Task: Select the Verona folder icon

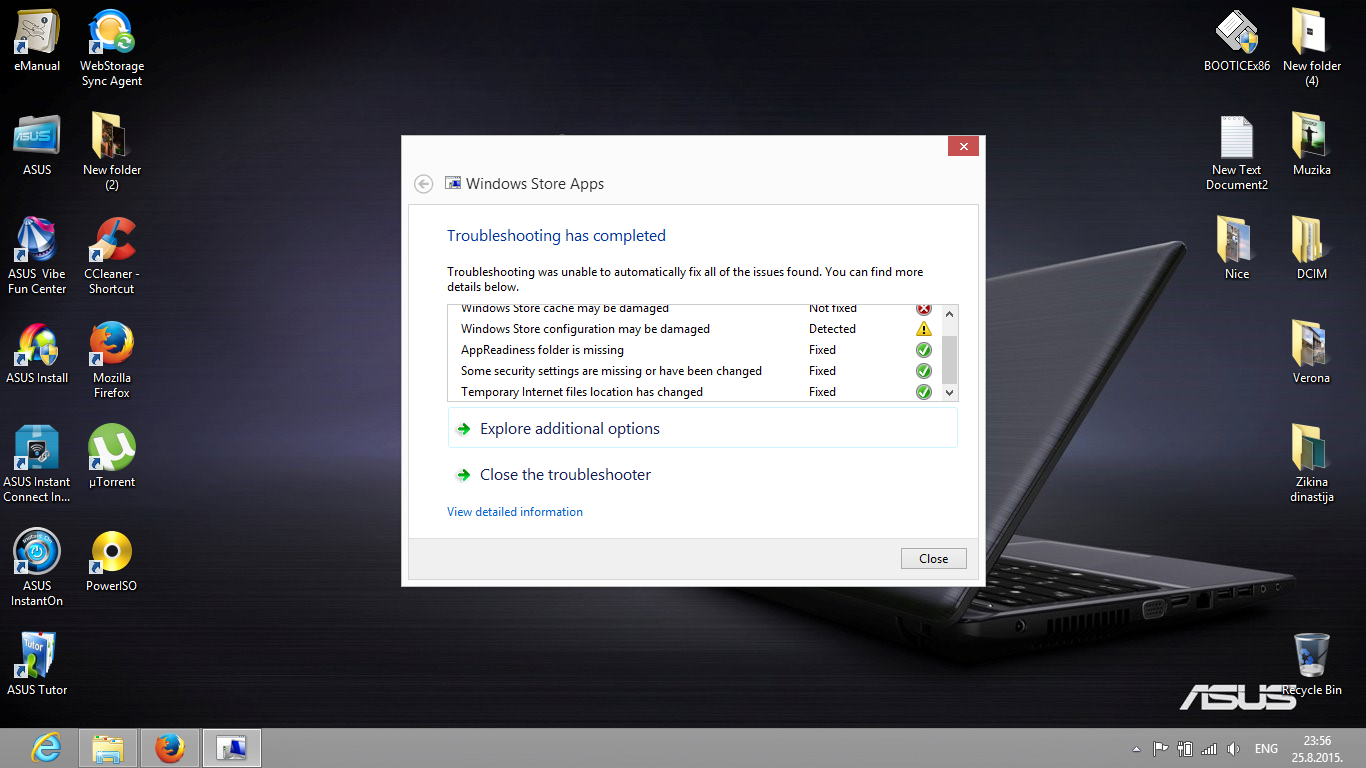Action: 1312,353
